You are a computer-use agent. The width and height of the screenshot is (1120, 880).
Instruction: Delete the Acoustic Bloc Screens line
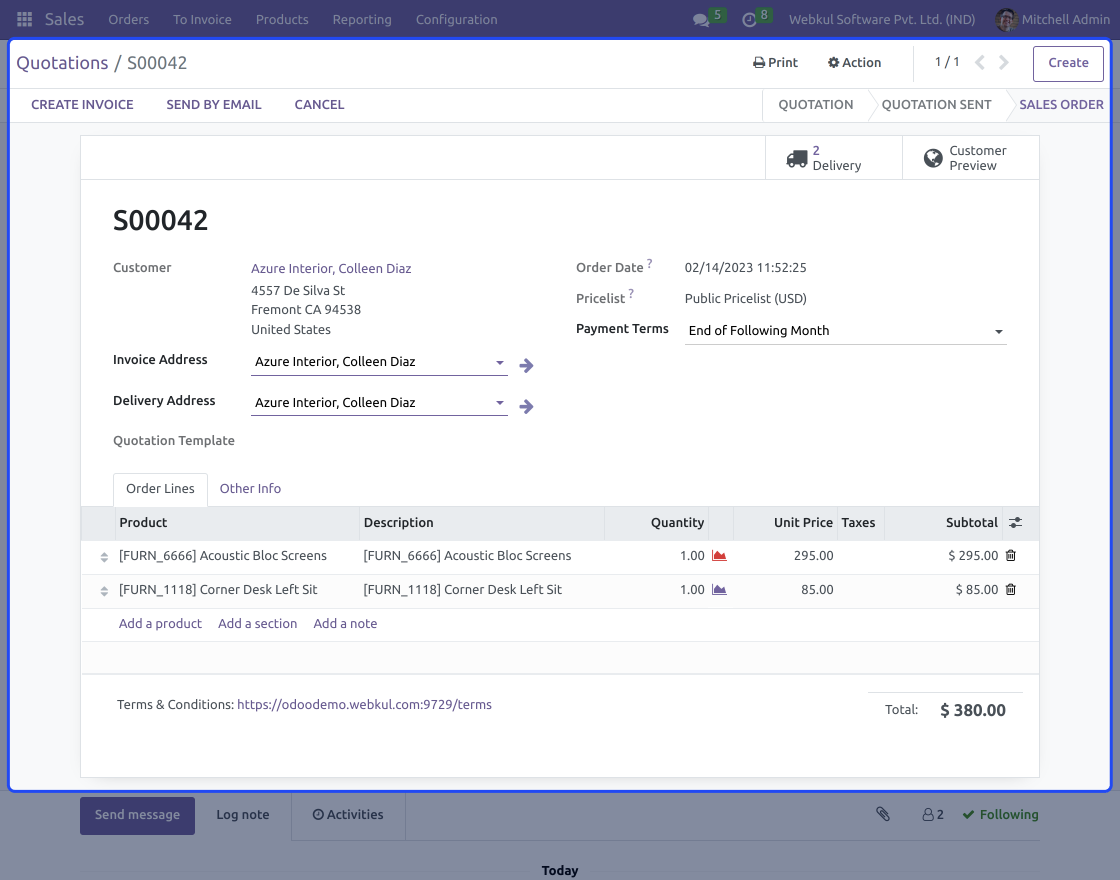[1011, 555]
